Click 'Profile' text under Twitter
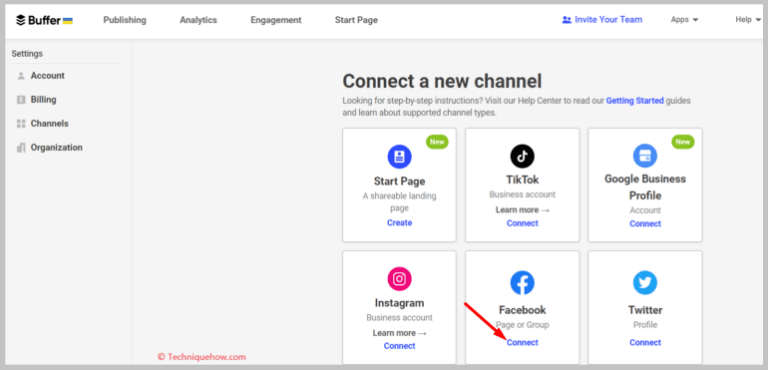The height and width of the screenshot is (370, 768). coord(646,325)
